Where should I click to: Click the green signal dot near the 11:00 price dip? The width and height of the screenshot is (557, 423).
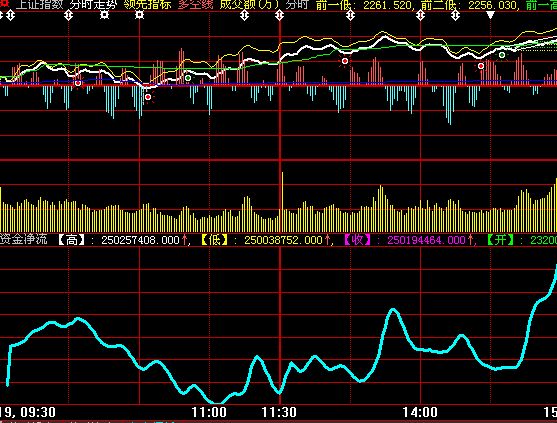click(x=188, y=78)
